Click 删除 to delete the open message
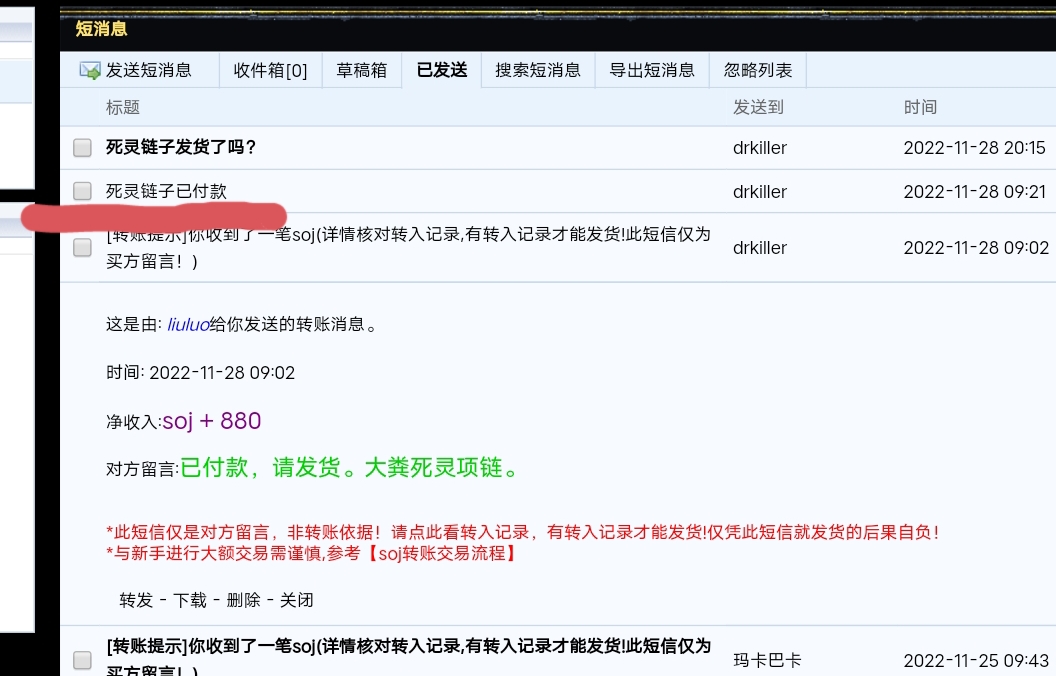 [243, 600]
